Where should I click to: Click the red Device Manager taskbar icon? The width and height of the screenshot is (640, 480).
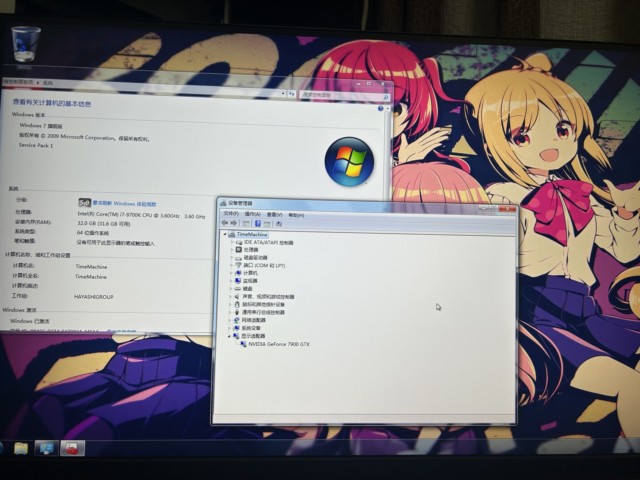73,447
